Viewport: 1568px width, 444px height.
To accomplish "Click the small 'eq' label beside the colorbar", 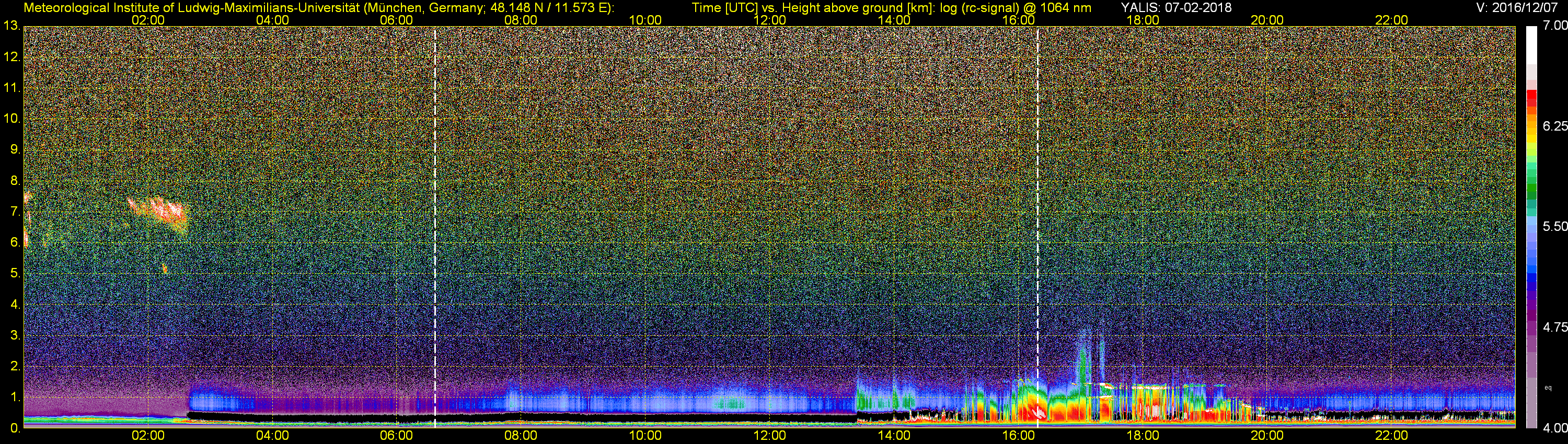I will [1548, 388].
